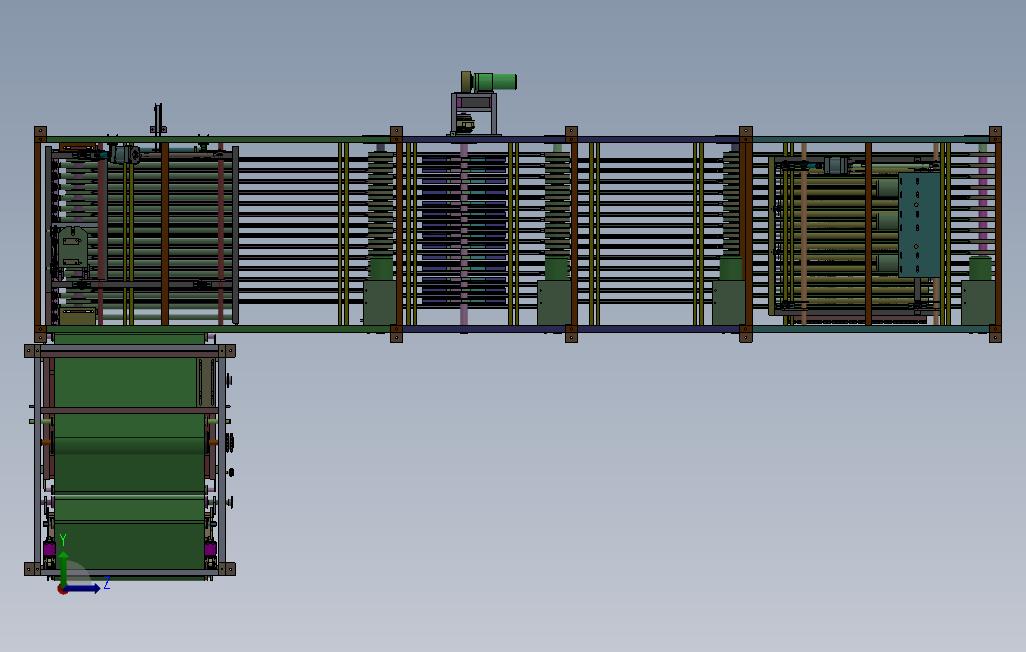Pick the vertical post bracket above left section
Screen dimensions: 1026x652
(158, 119)
